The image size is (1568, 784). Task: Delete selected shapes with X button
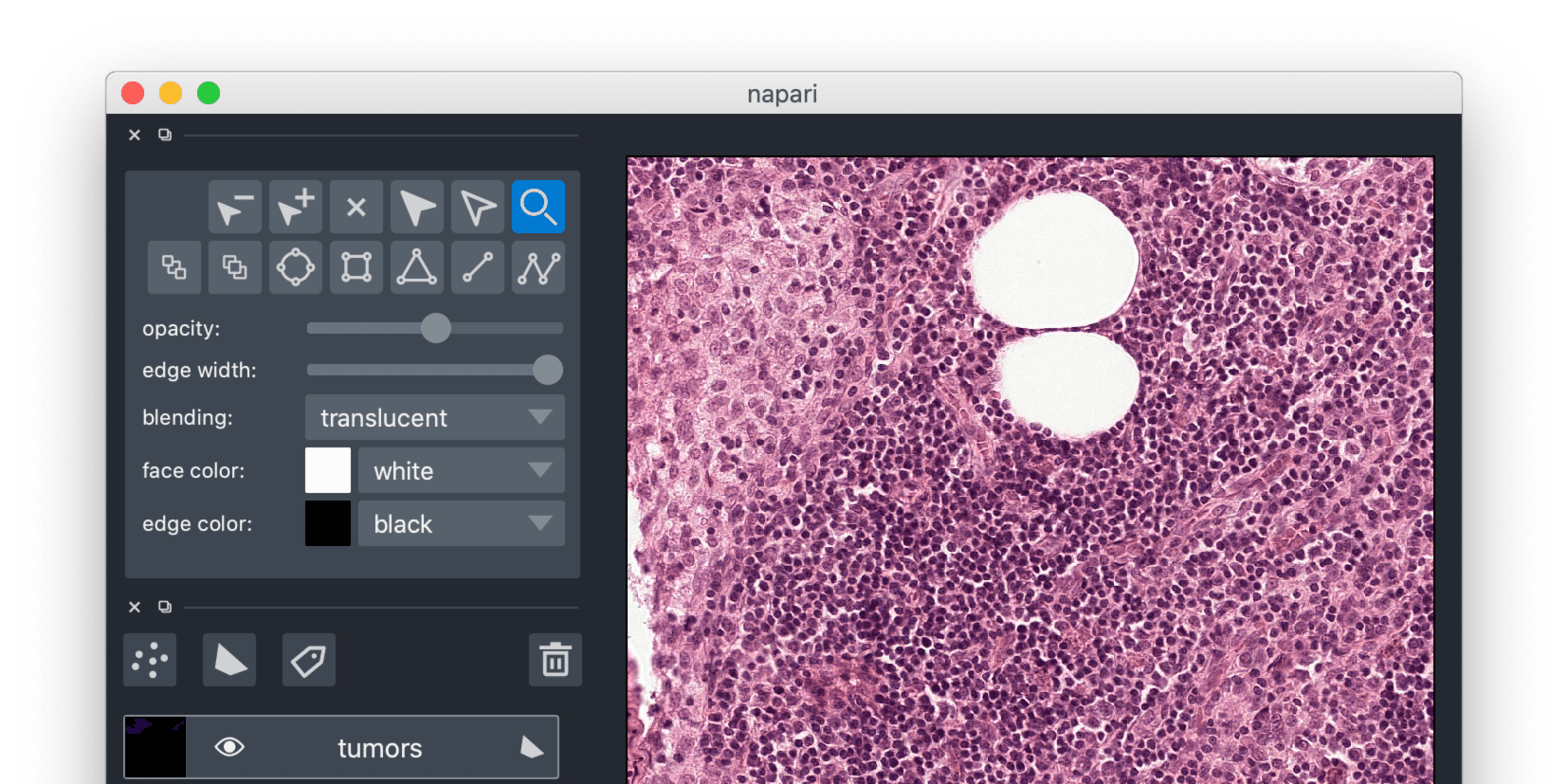[356, 207]
